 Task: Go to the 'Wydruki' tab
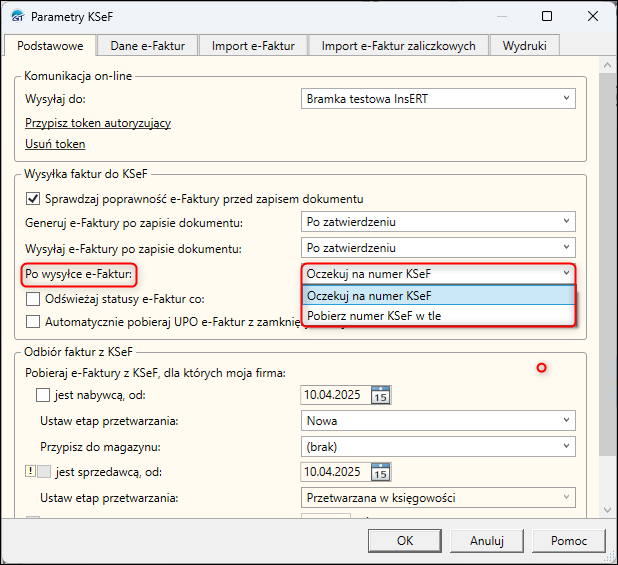point(531,45)
